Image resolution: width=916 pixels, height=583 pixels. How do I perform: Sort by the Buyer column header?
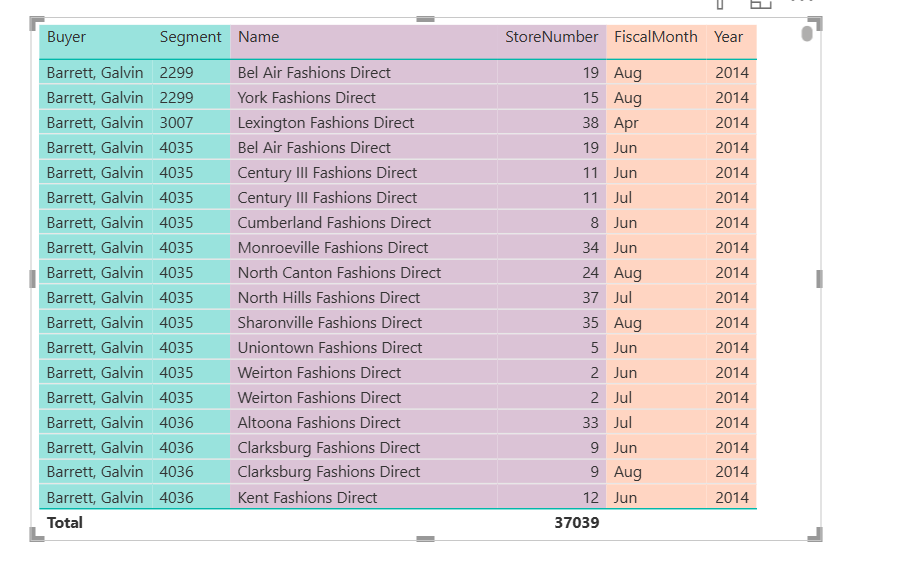pos(66,37)
